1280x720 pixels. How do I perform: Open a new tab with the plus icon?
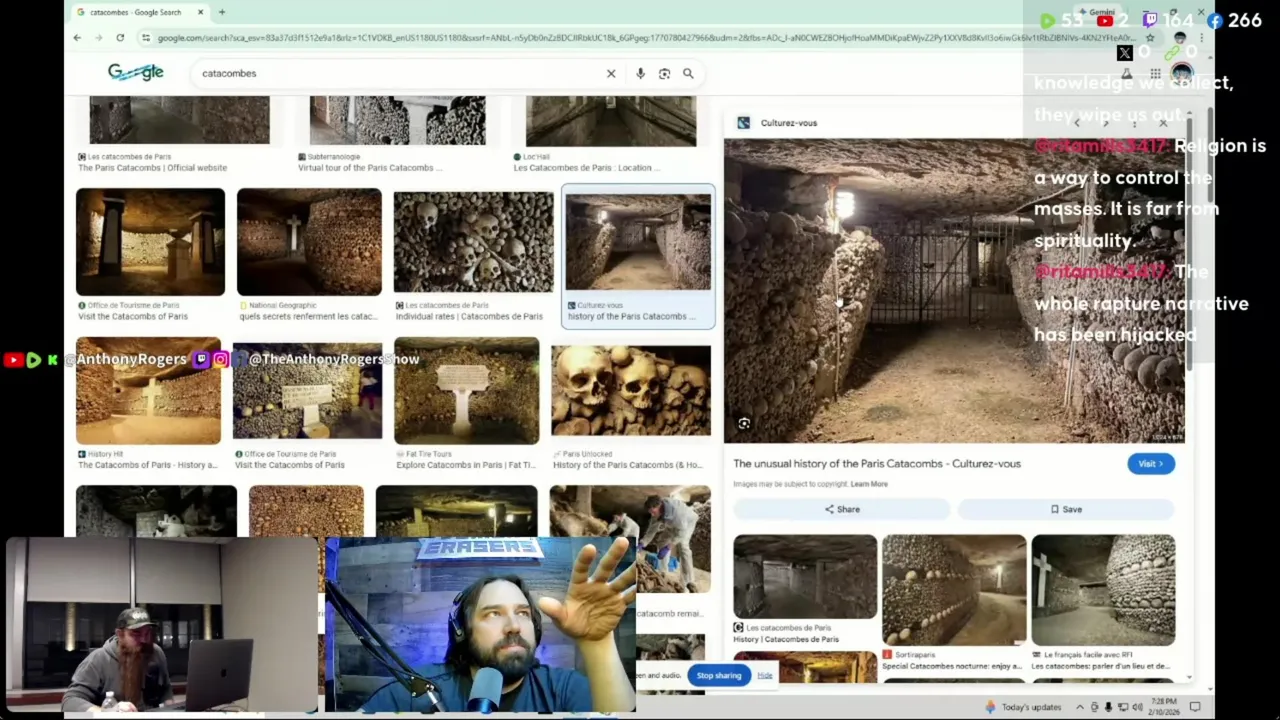tap(221, 12)
